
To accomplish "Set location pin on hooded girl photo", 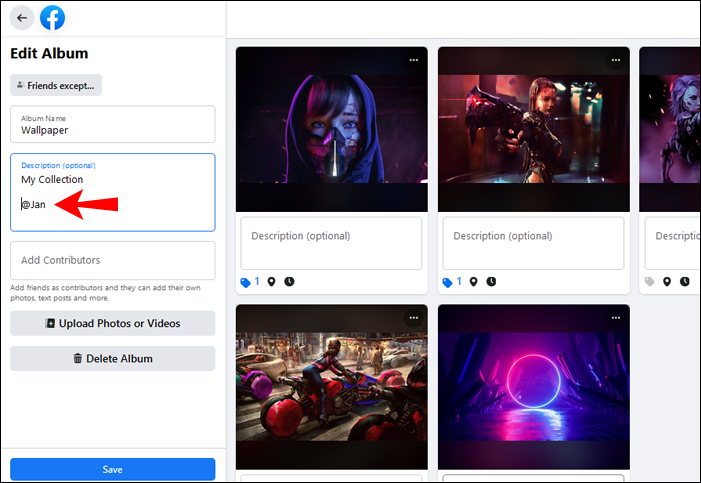I will point(271,282).
